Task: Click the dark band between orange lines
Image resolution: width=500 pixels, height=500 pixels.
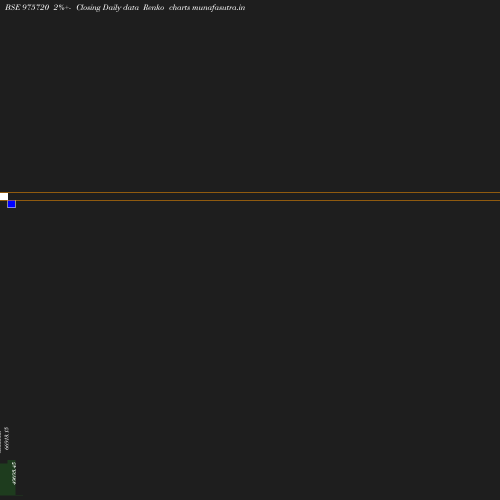Action: 254,196
